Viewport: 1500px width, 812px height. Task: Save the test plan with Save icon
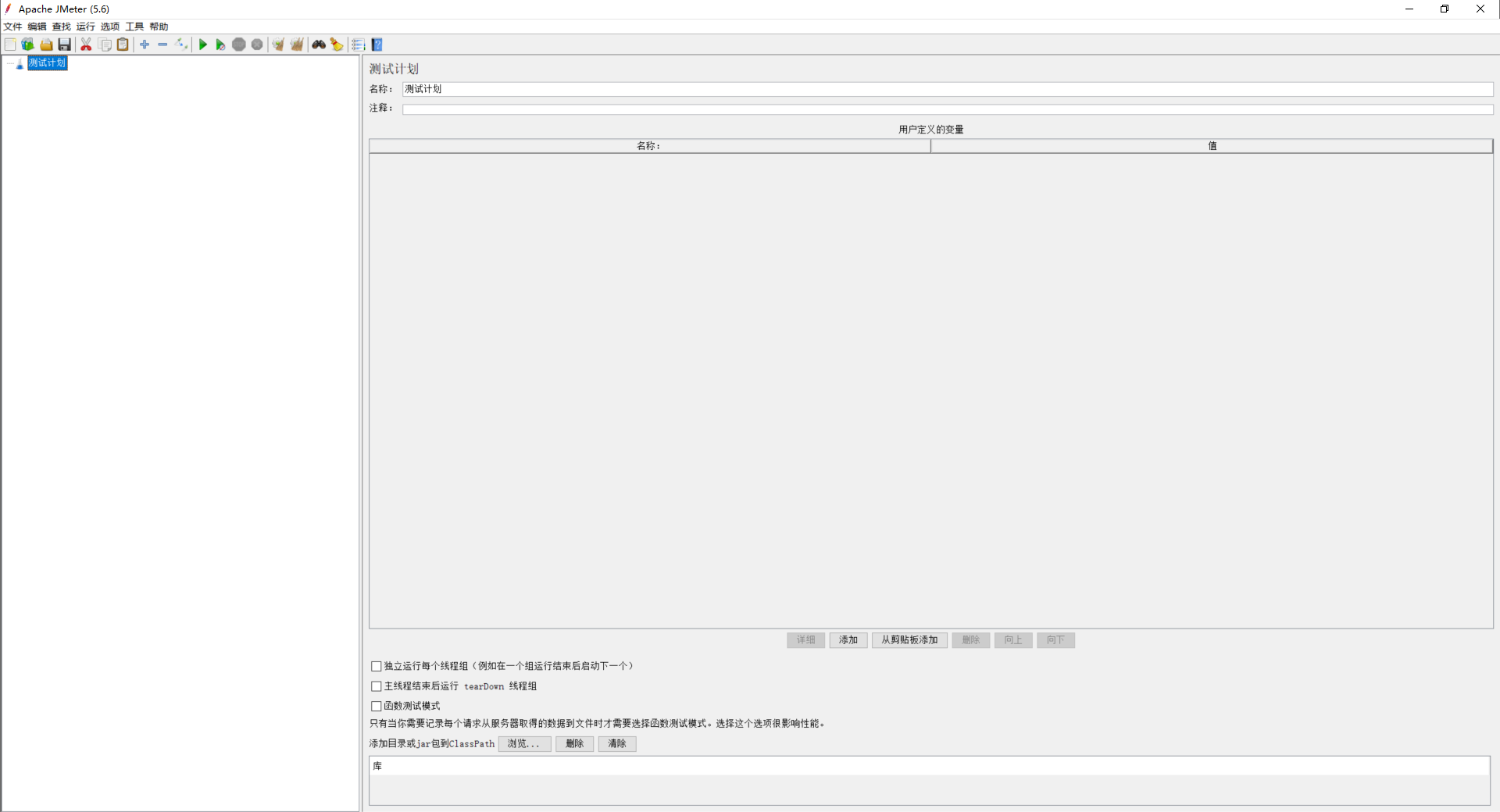pos(64,45)
